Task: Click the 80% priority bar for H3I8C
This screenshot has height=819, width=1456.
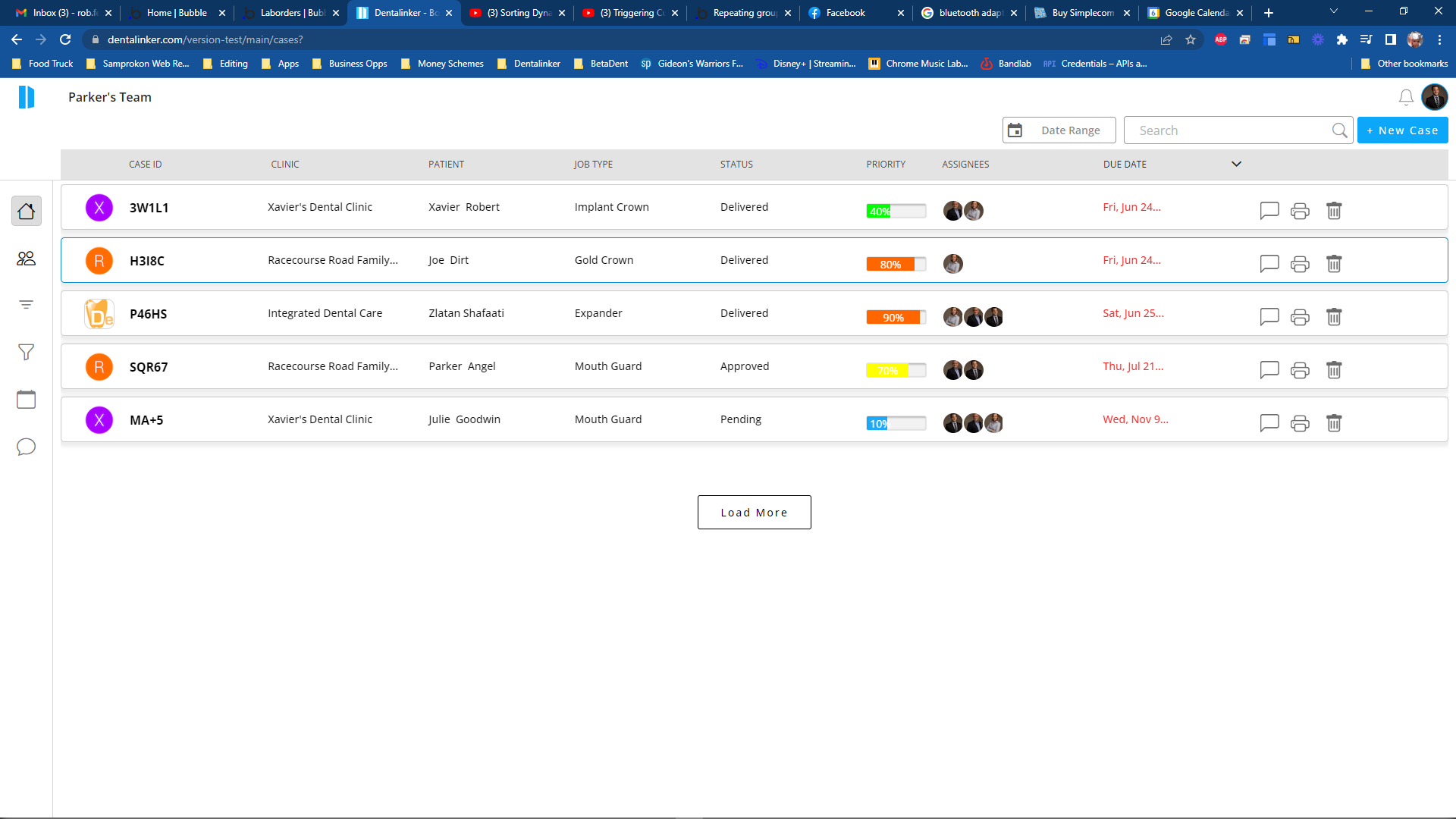Action: (x=896, y=264)
